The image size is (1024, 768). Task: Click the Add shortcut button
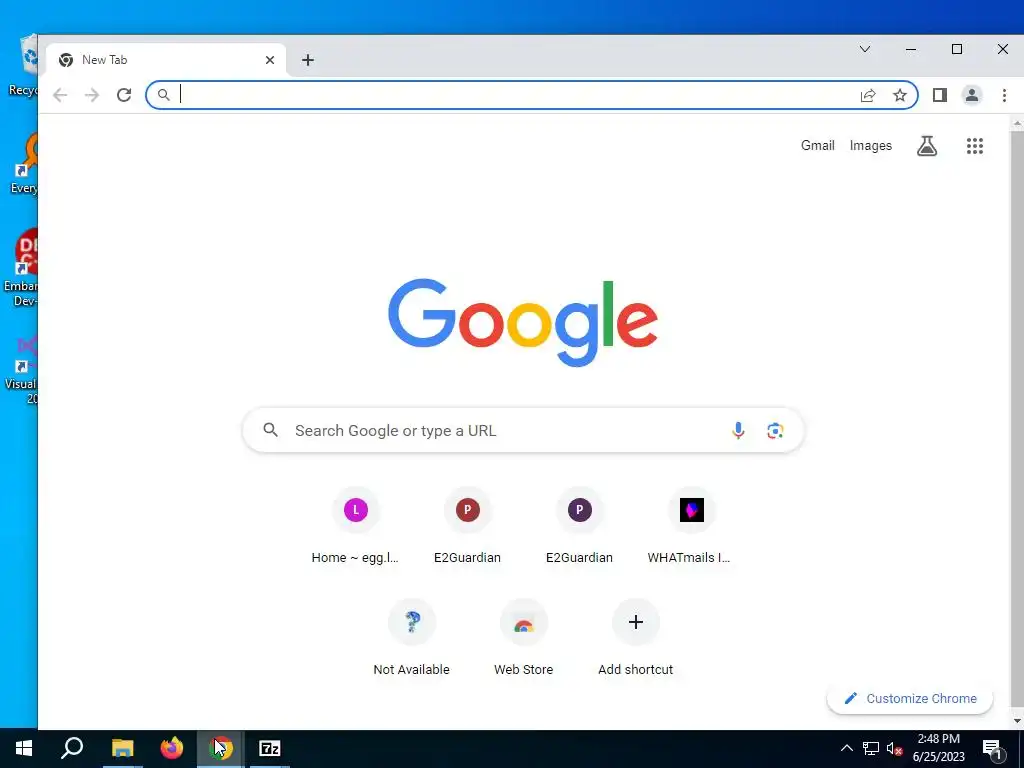click(x=635, y=638)
